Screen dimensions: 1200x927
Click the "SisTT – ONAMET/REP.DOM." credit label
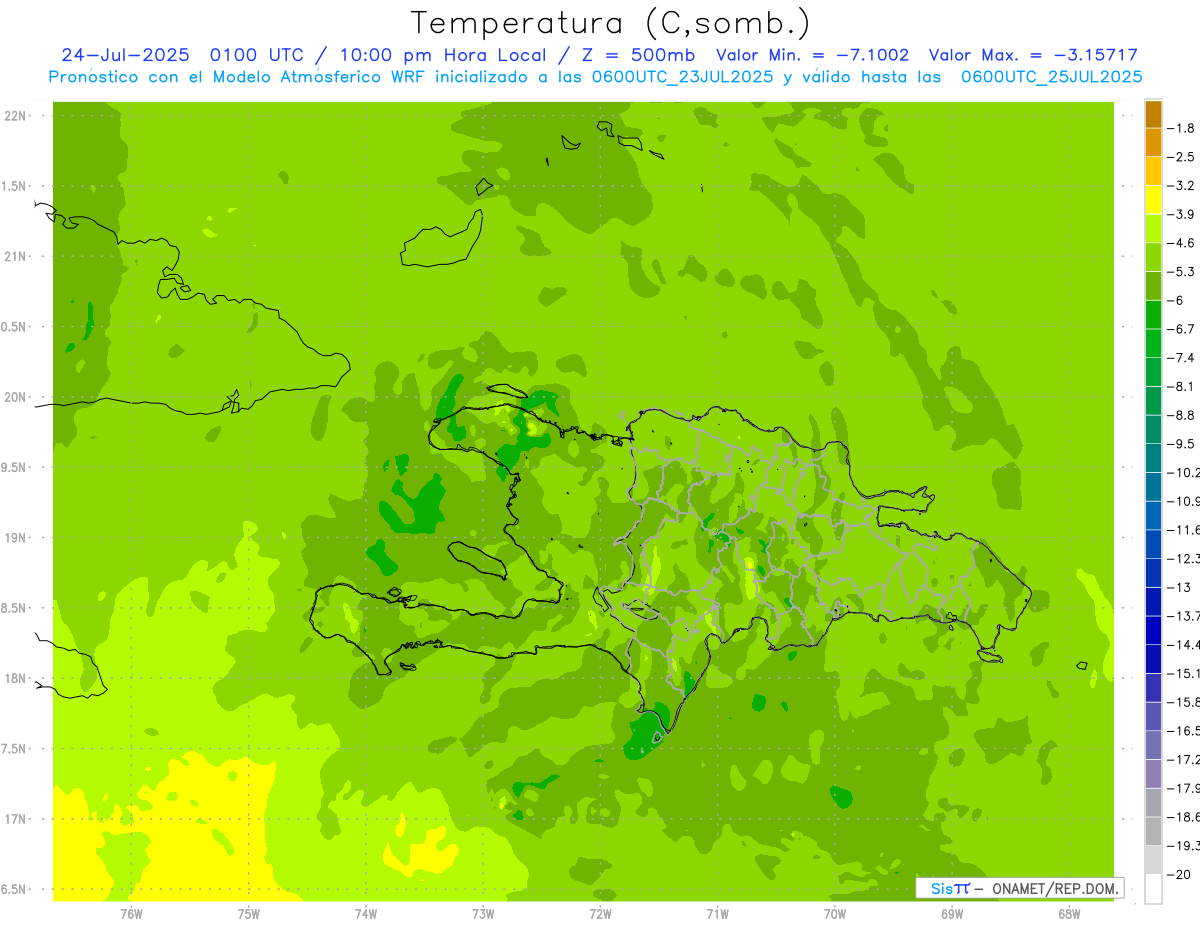pos(1020,888)
